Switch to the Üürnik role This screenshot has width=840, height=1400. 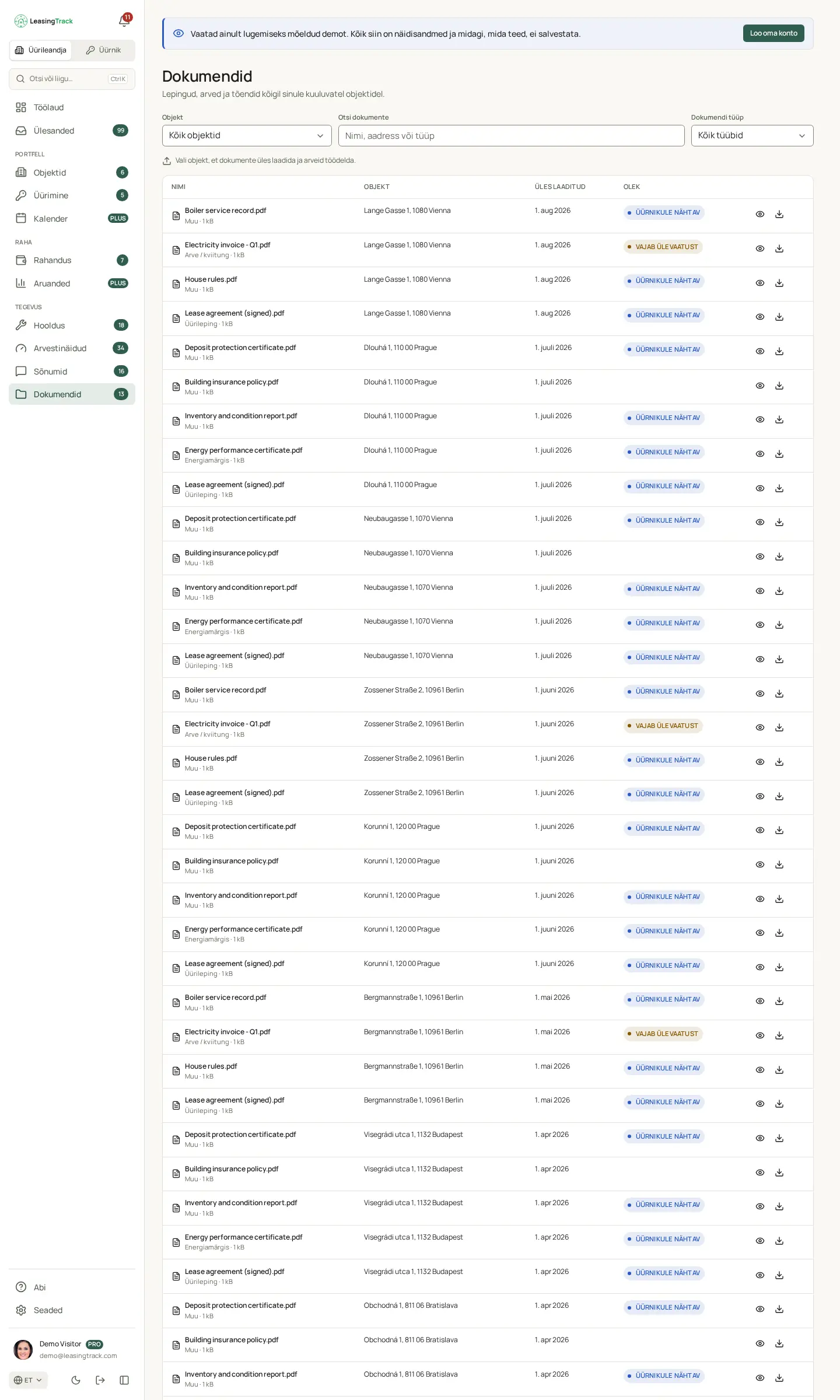pos(103,50)
